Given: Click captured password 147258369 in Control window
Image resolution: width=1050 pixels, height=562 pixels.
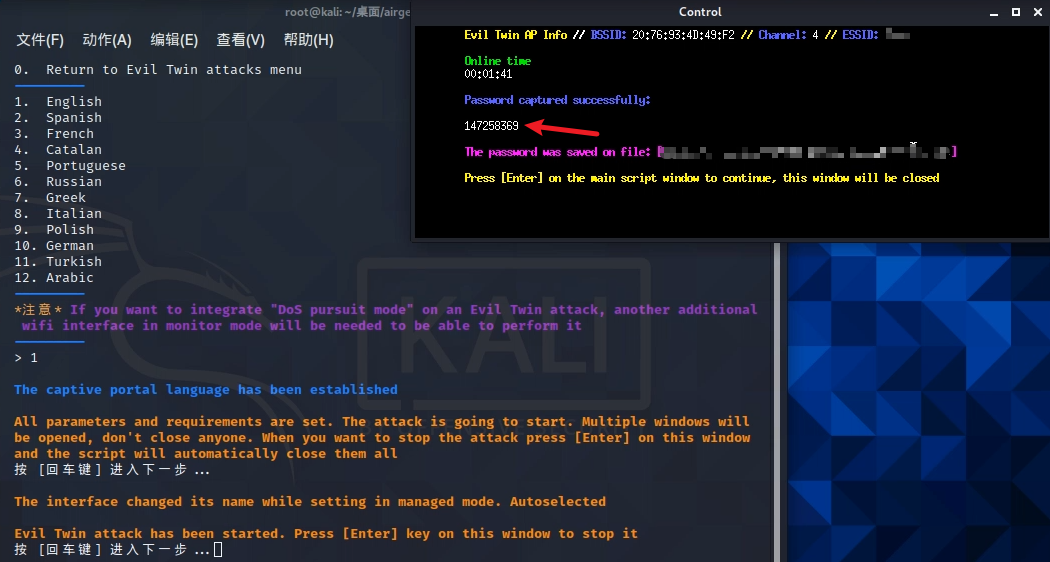Looking at the screenshot, I should click(x=491, y=126).
